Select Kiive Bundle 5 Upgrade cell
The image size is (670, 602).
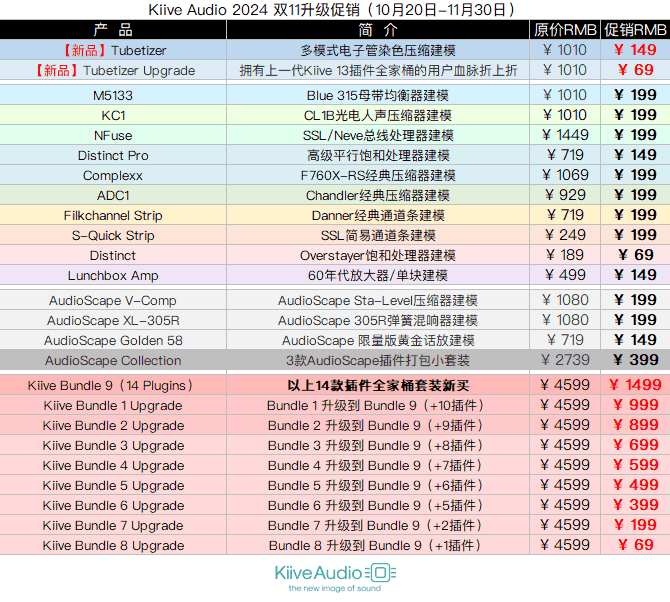113,485
